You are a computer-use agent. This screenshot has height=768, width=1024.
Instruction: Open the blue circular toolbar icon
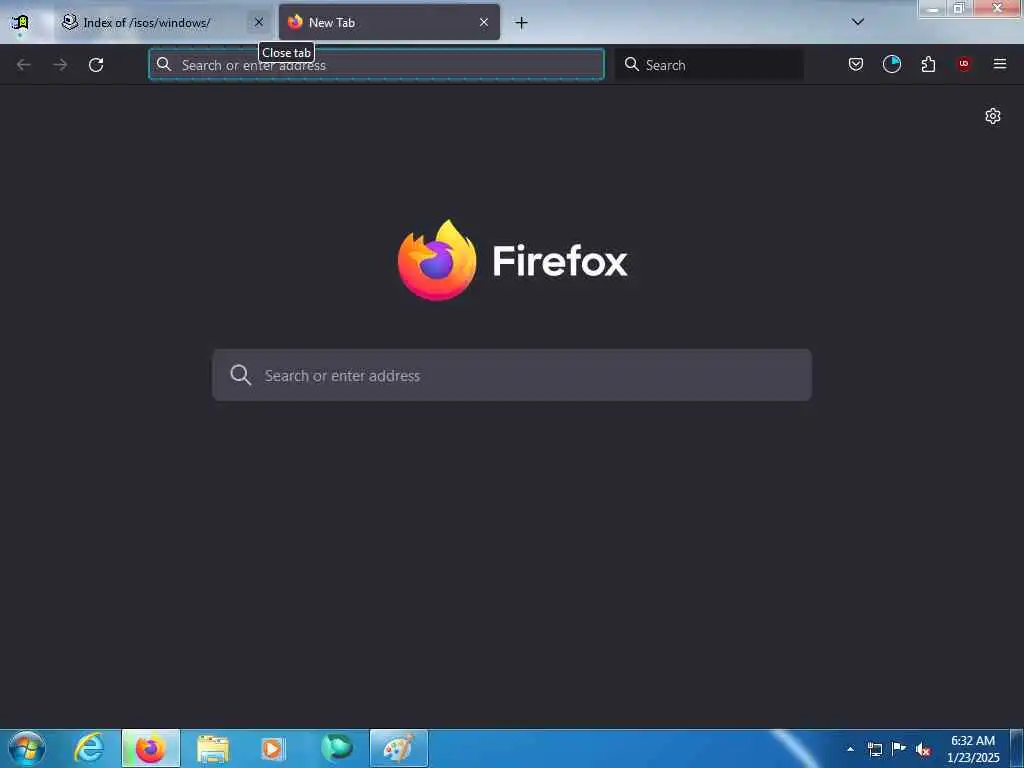pos(891,64)
